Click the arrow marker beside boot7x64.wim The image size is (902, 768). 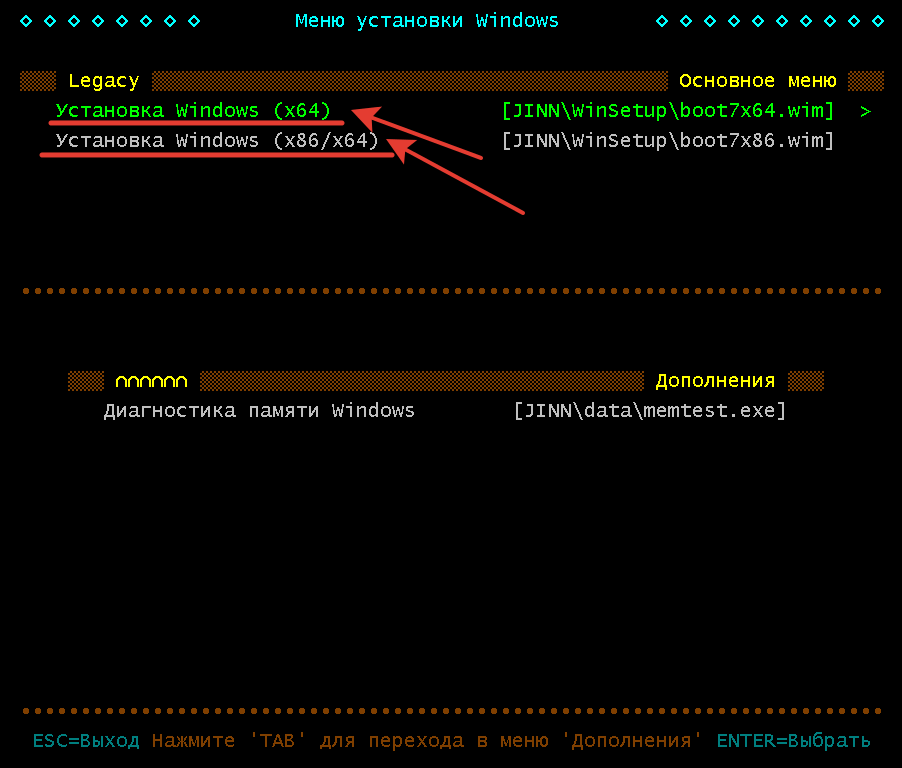[865, 111]
